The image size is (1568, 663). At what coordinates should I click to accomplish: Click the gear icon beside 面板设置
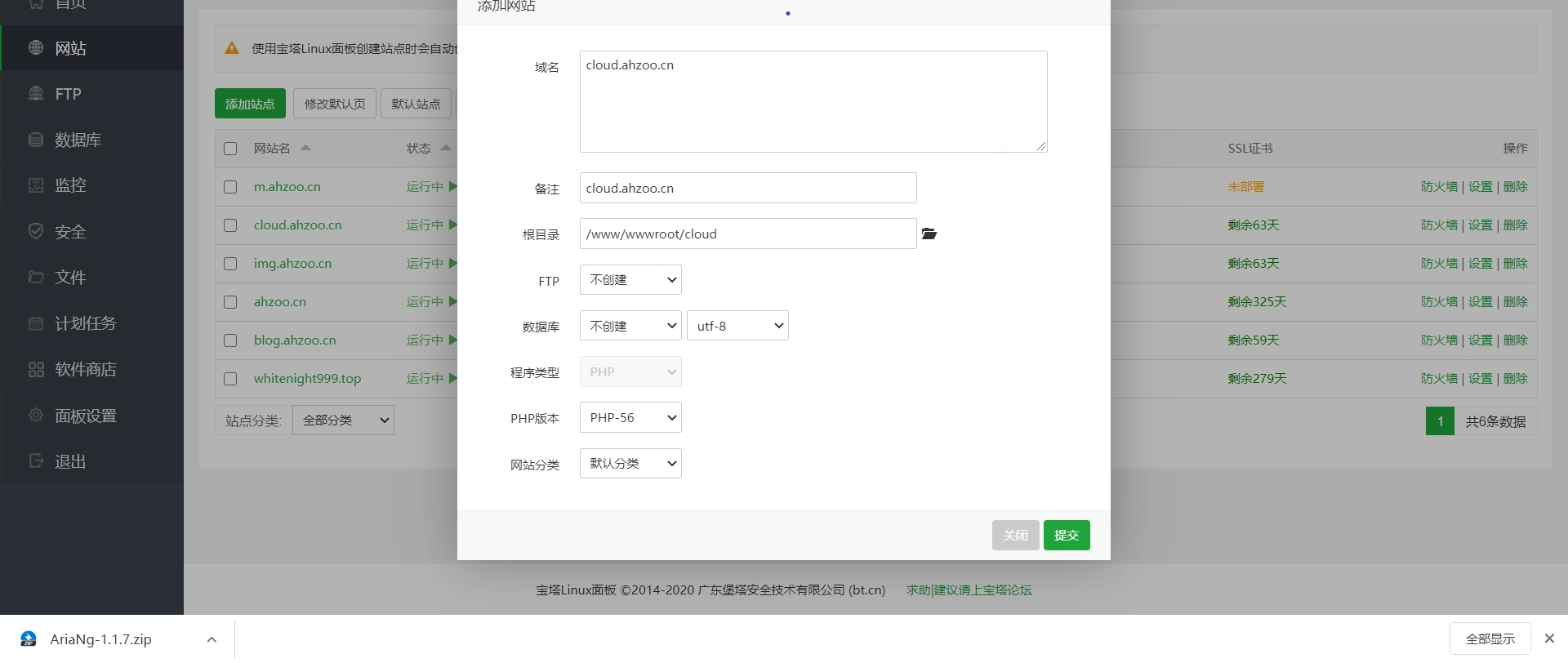[36, 415]
